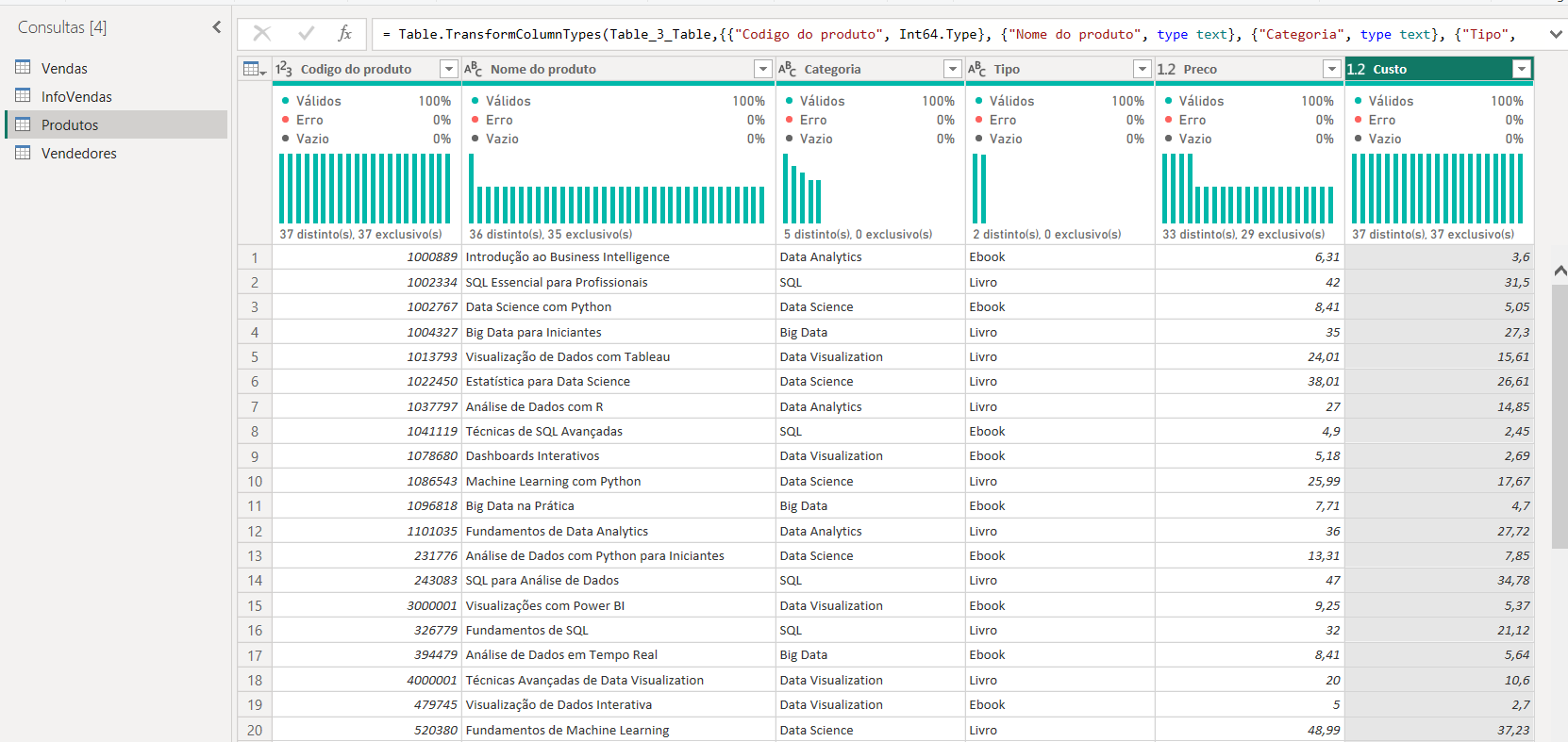Click the table icon beside the InfoVendas query
The image size is (1568, 742).
[x=23, y=96]
